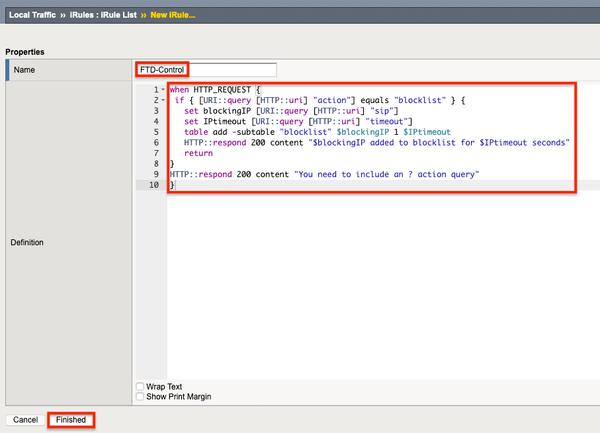The width and height of the screenshot is (600, 433).
Task: Enable the Show Print Margin checkbox
Action: click(140, 397)
